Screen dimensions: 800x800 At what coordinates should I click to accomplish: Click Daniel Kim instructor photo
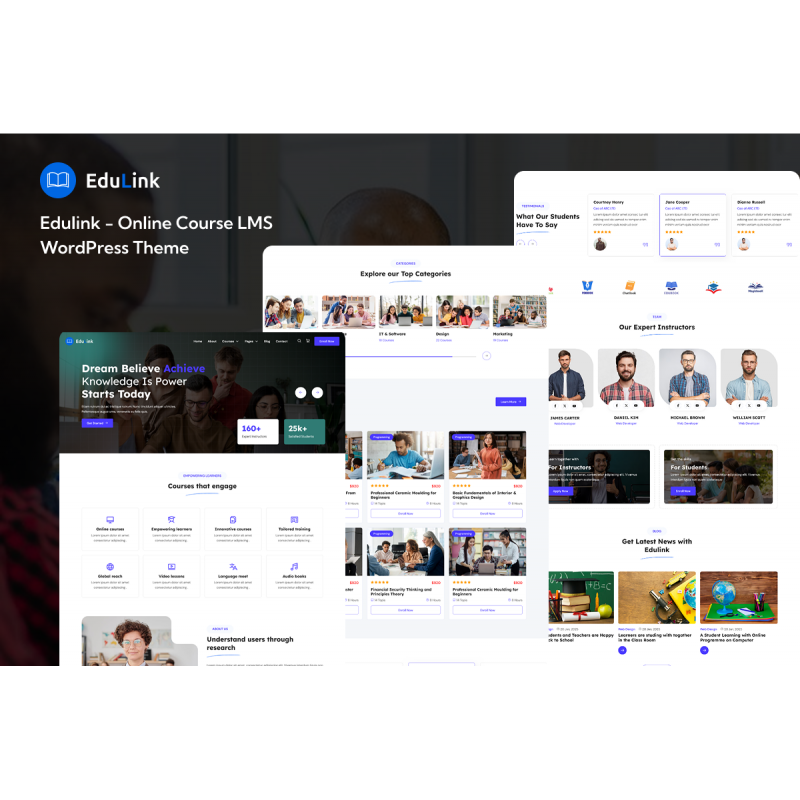click(626, 377)
